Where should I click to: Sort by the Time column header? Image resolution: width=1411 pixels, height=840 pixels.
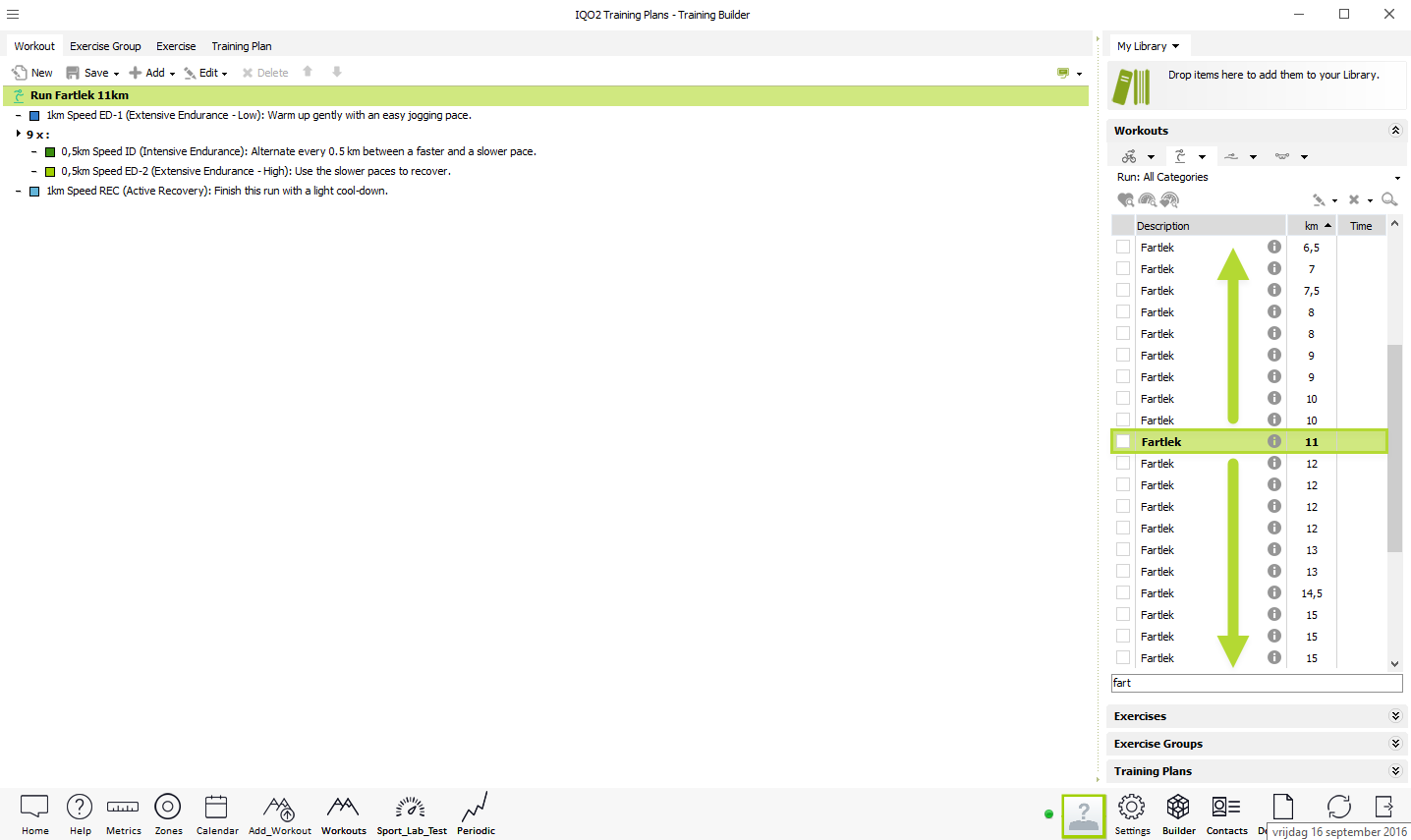(1361, 226)
